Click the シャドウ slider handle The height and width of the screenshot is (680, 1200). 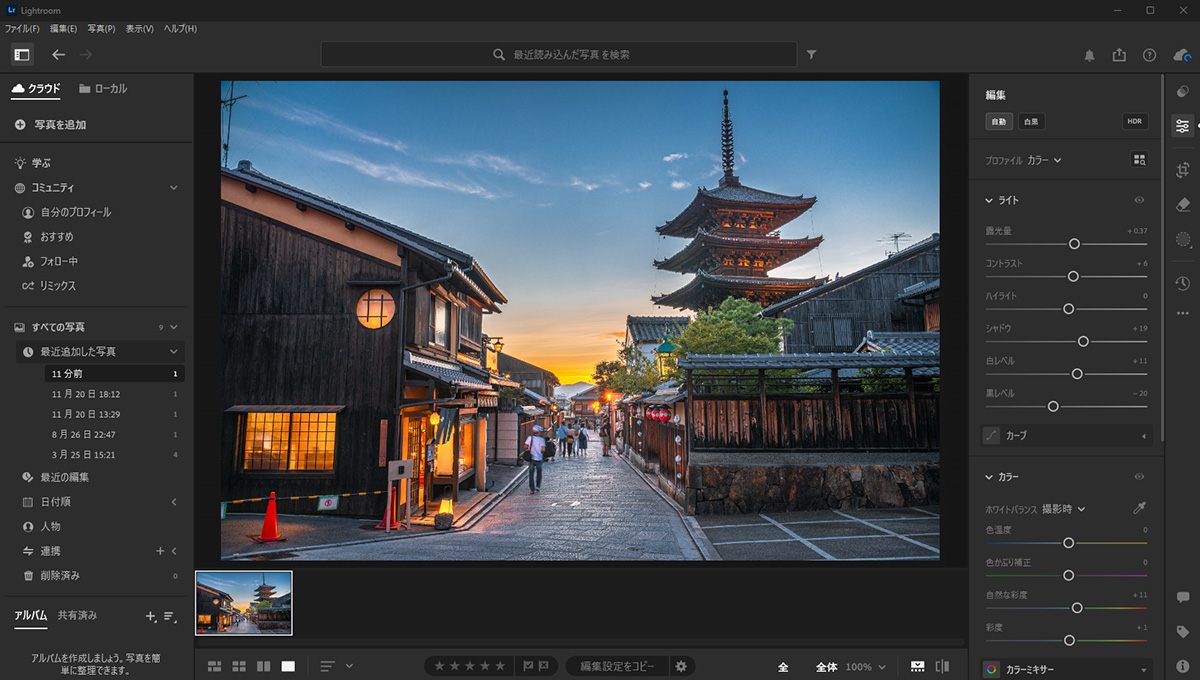pyautogui.click(x=1083, y=341)
